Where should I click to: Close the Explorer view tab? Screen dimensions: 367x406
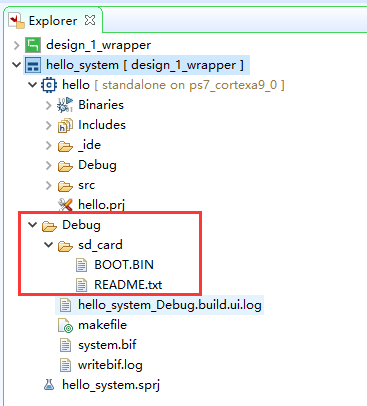90,20
